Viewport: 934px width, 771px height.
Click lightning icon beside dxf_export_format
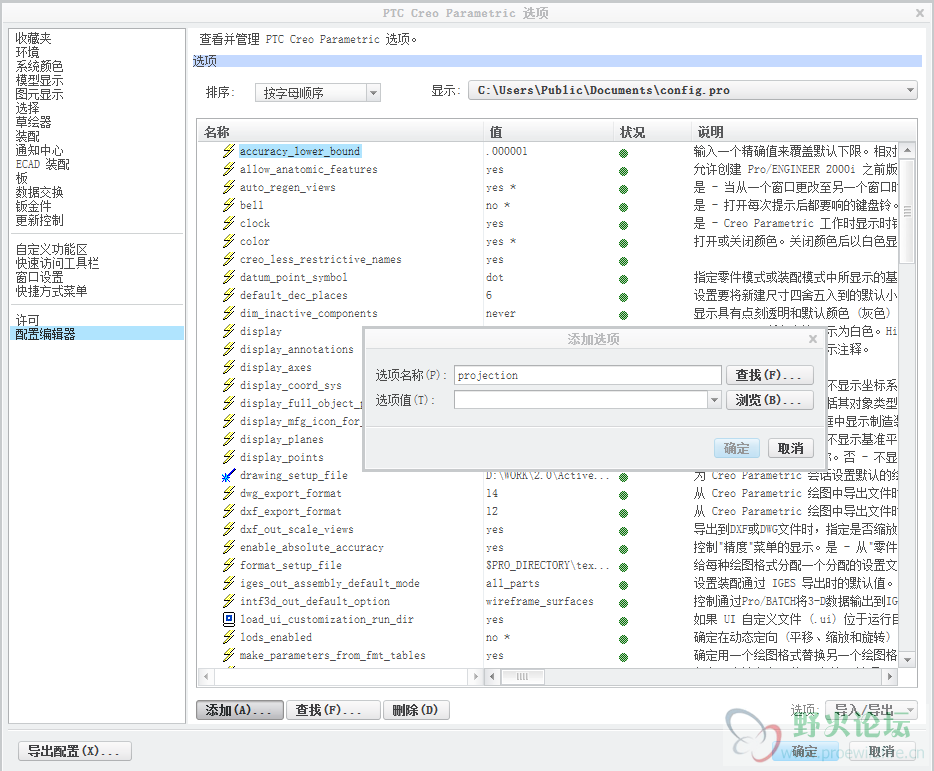click(229, 511)
